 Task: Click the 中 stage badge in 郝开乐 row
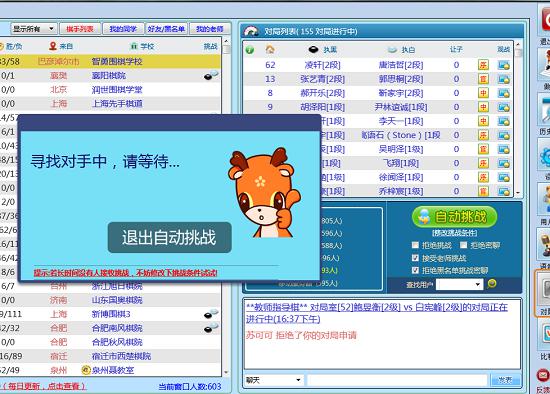click(x=483, y=93)
